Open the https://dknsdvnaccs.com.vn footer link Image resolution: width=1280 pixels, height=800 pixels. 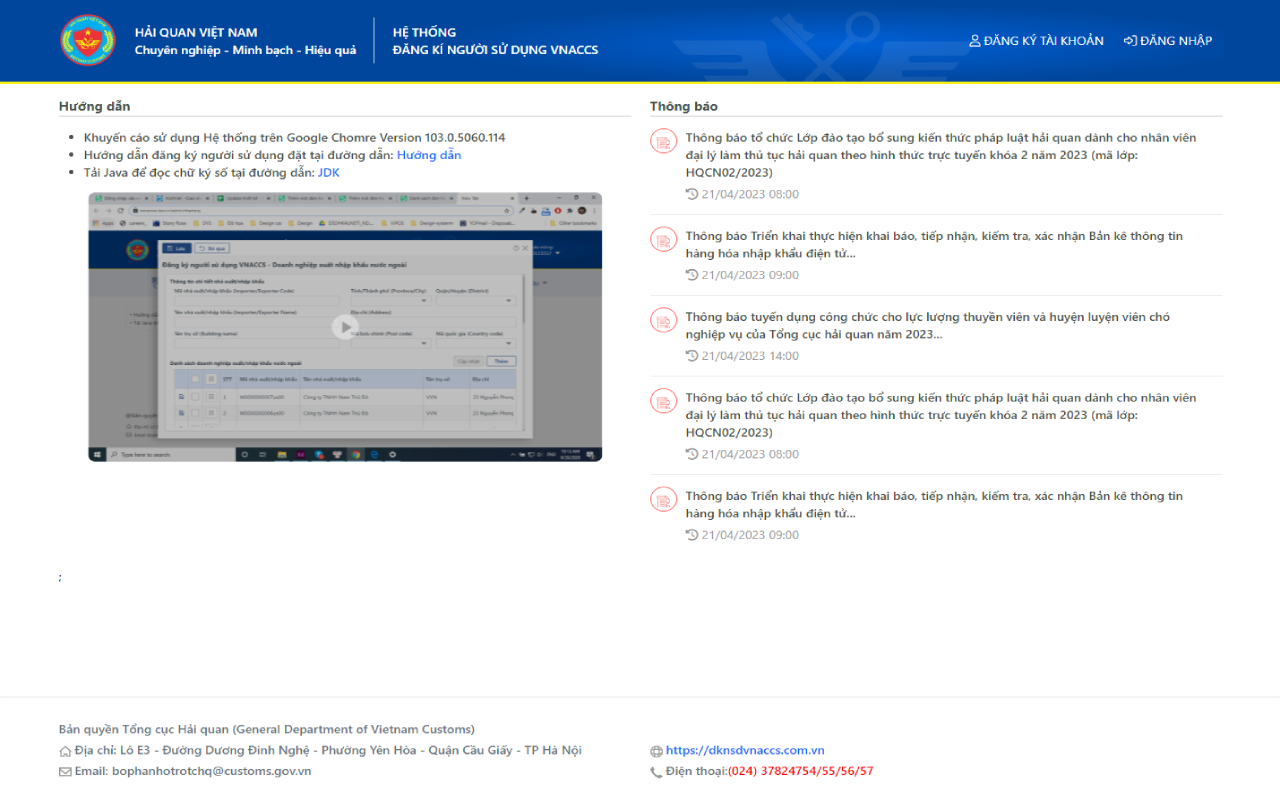[x=745, y=750]
